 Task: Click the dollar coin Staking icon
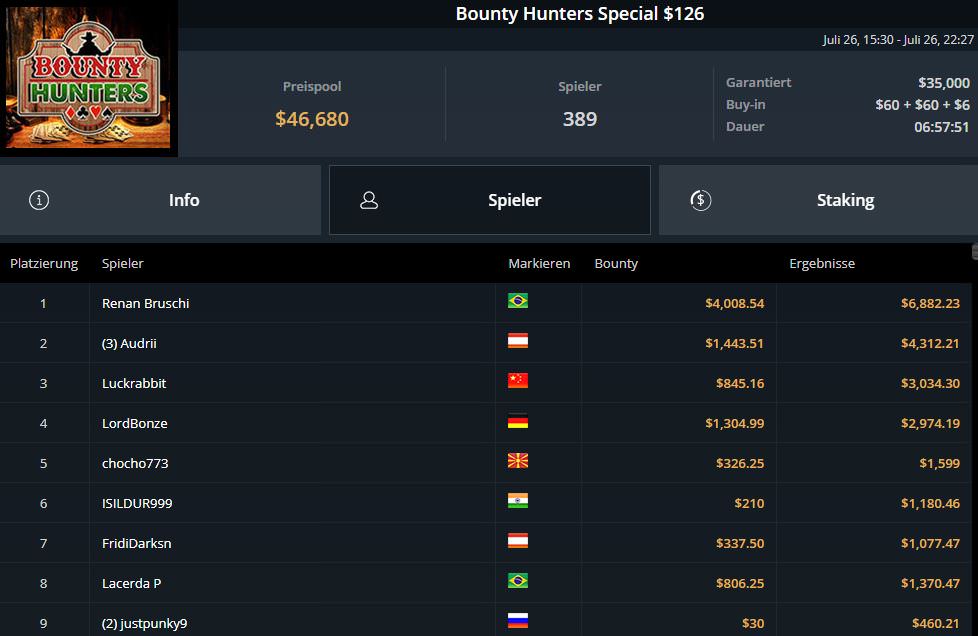point(700,200)
